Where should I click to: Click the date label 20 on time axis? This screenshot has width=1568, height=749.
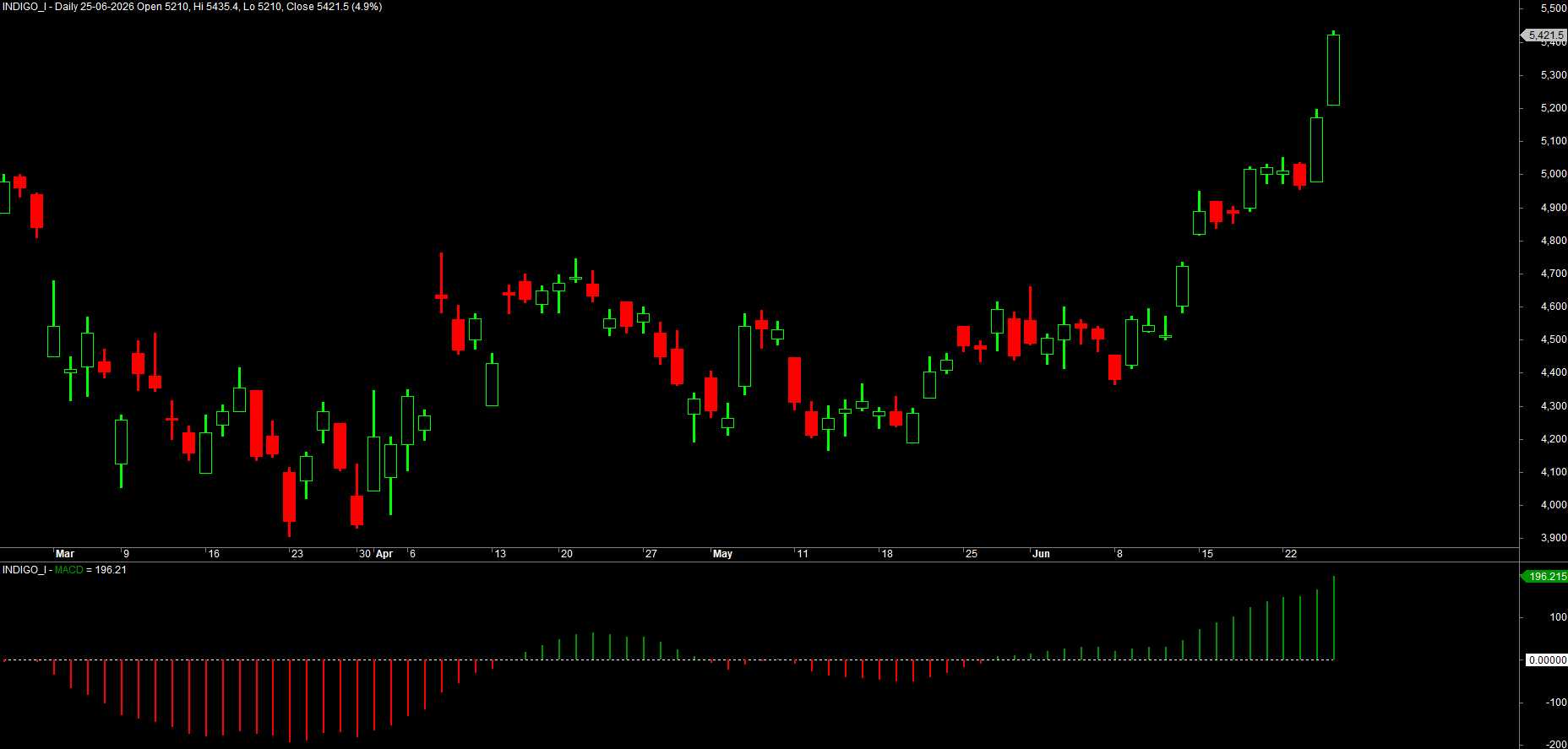pyautogui.click(x=567, y=554)
